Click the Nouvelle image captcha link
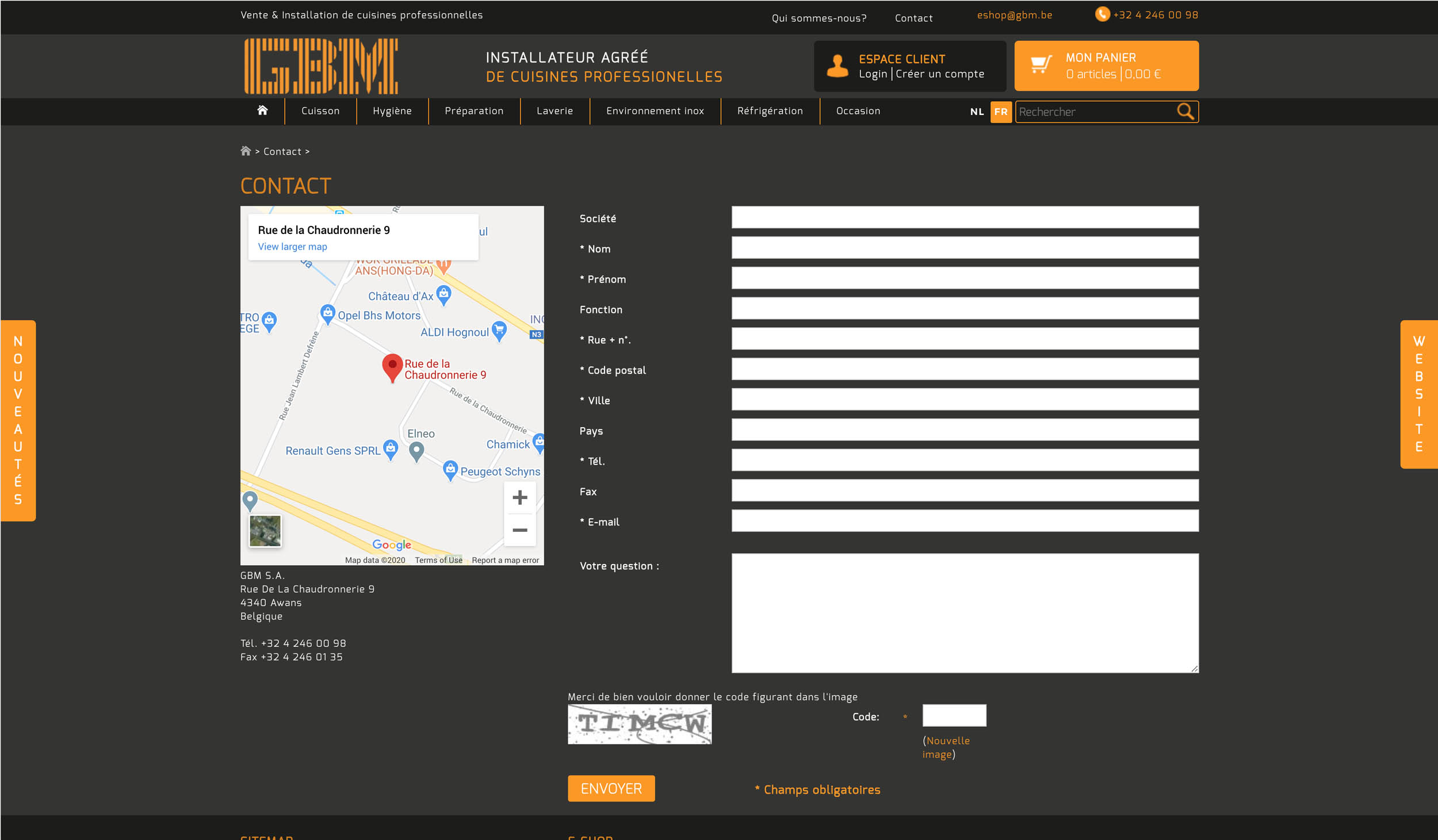 946,747
